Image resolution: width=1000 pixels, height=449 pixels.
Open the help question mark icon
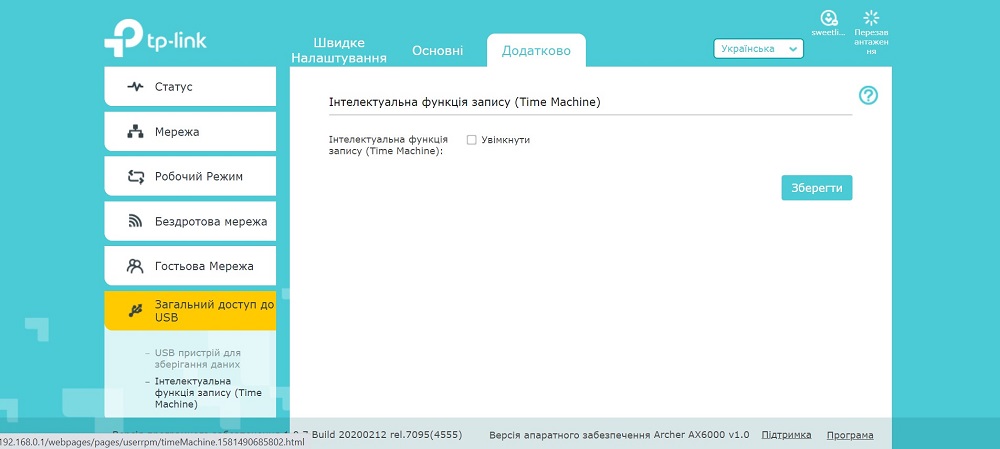pyautogui.click(x=869, y=96)
